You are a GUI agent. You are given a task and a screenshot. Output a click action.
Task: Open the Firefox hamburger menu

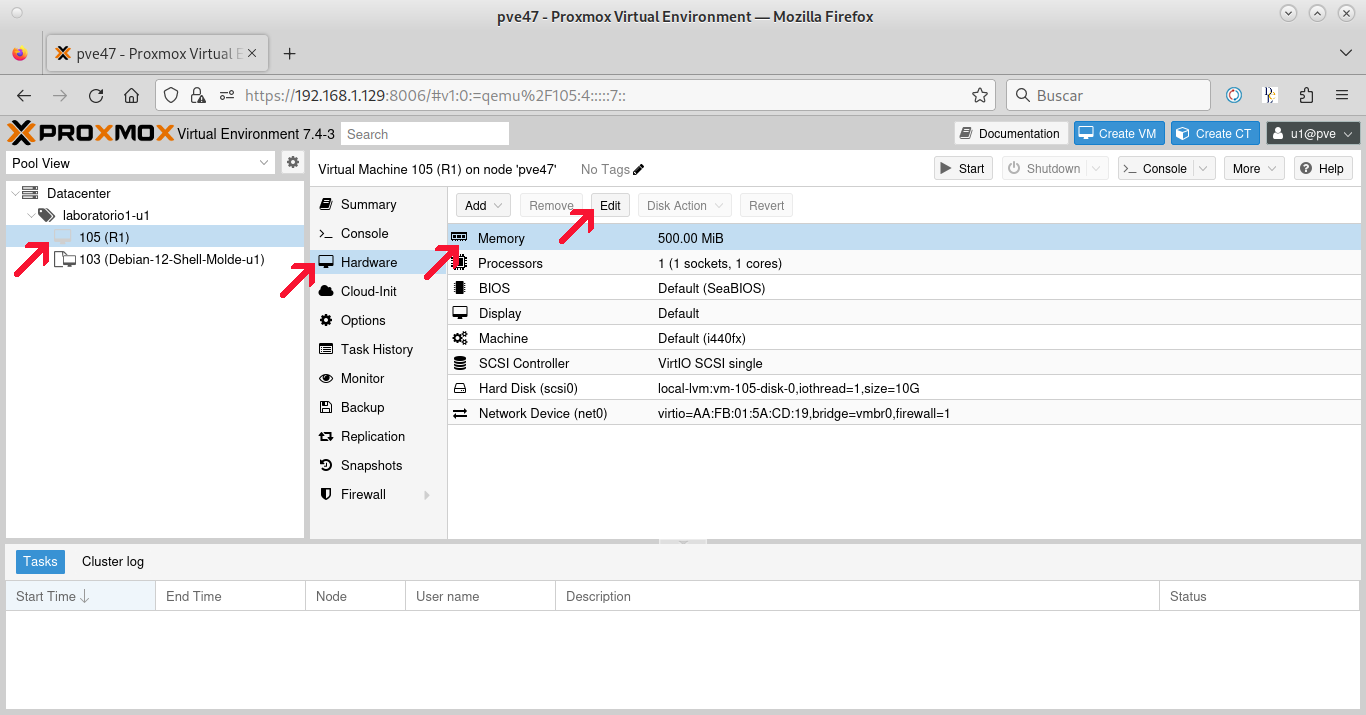point(1343,96)
